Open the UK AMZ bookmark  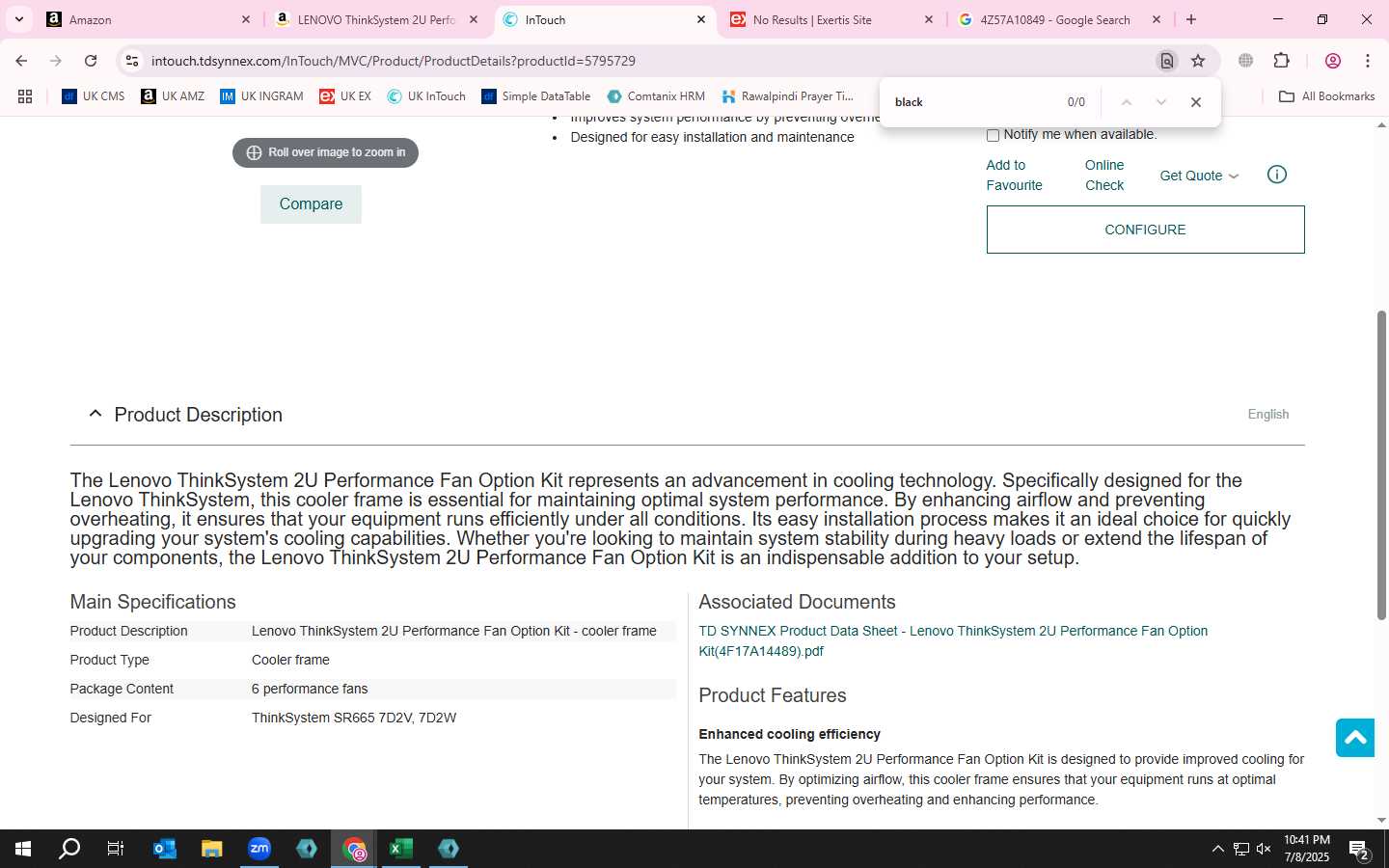173,96
